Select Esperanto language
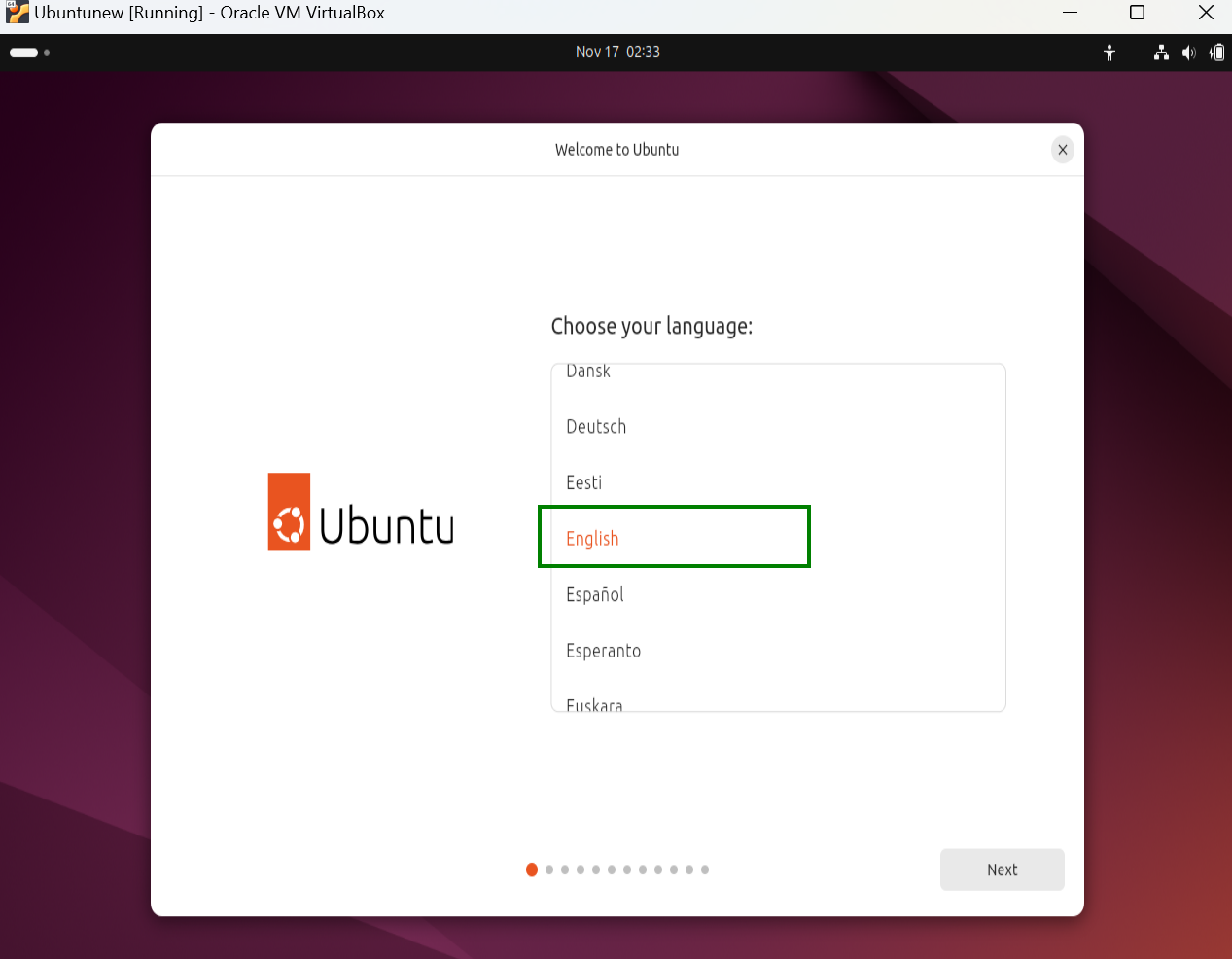Image resolution: width=1232 pixels, height=959 pixels. (778, 651)
